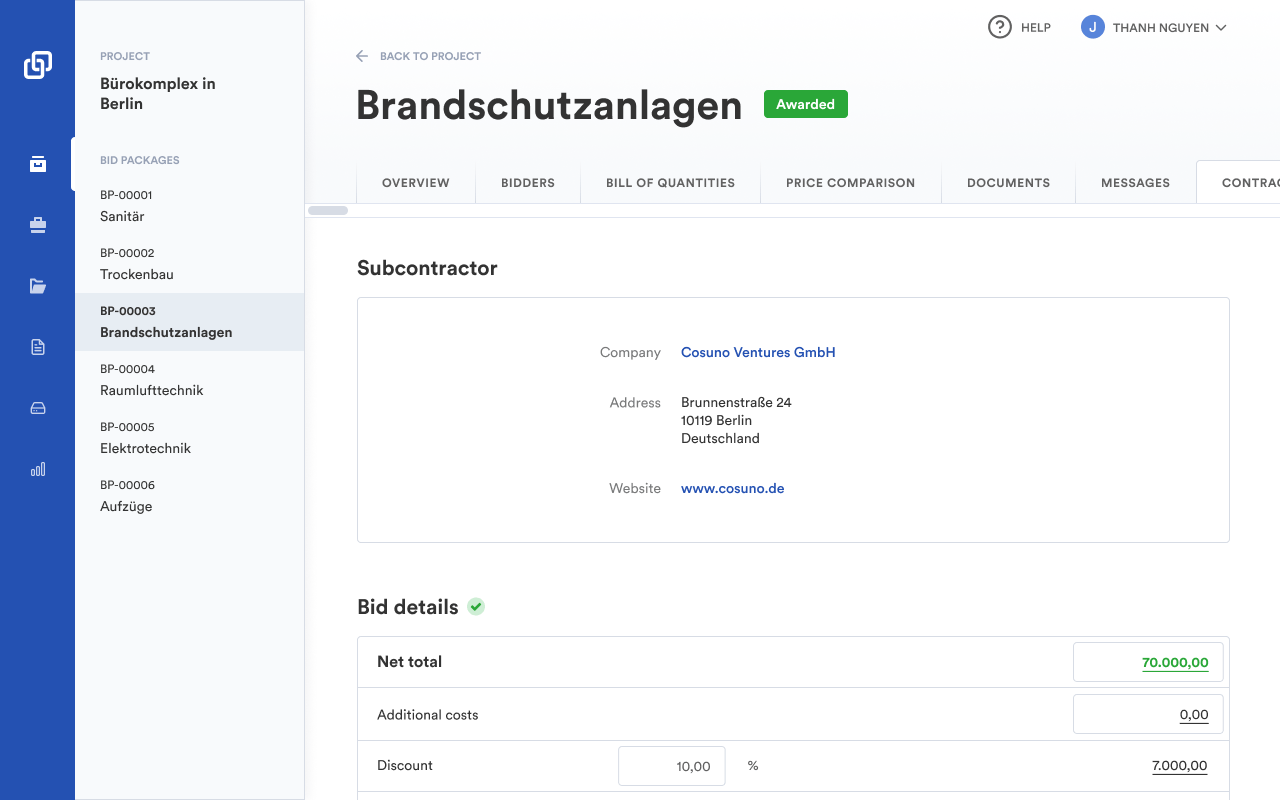This screenshot has height=800, width=1280.
Task: Open the document icon in the sidebar
Action: [x=38, y=347]
